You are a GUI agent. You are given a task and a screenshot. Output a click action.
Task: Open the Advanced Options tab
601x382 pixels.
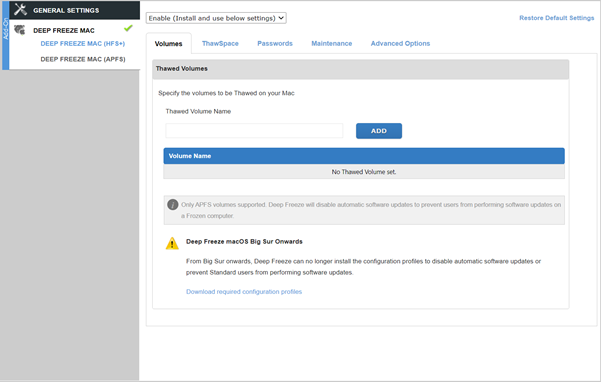tap(400, 44)
